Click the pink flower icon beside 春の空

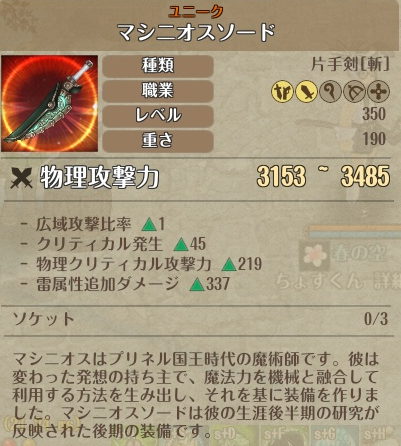click(315, 255)
